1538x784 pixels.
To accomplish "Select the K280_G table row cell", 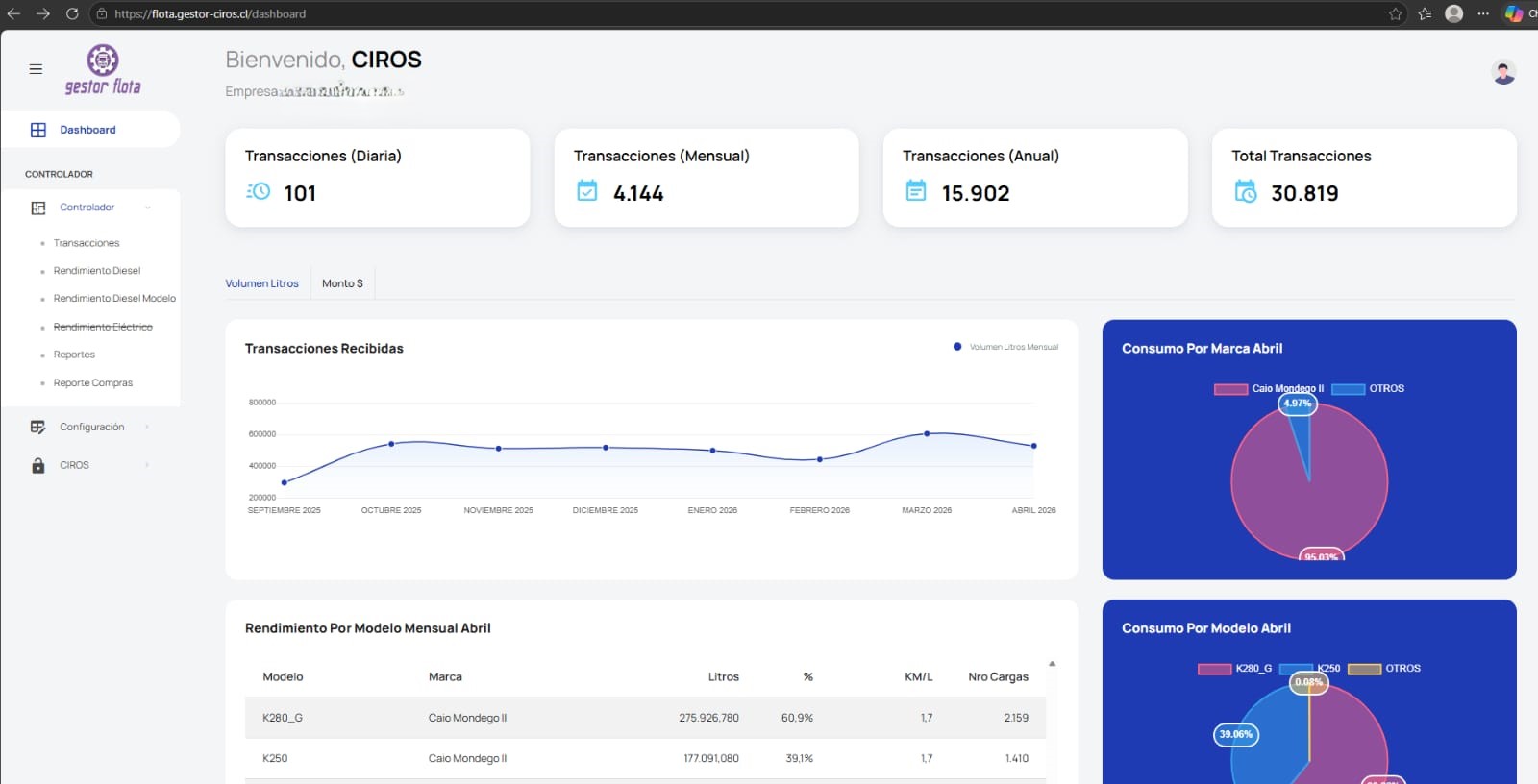I will (x=283, y=718).
